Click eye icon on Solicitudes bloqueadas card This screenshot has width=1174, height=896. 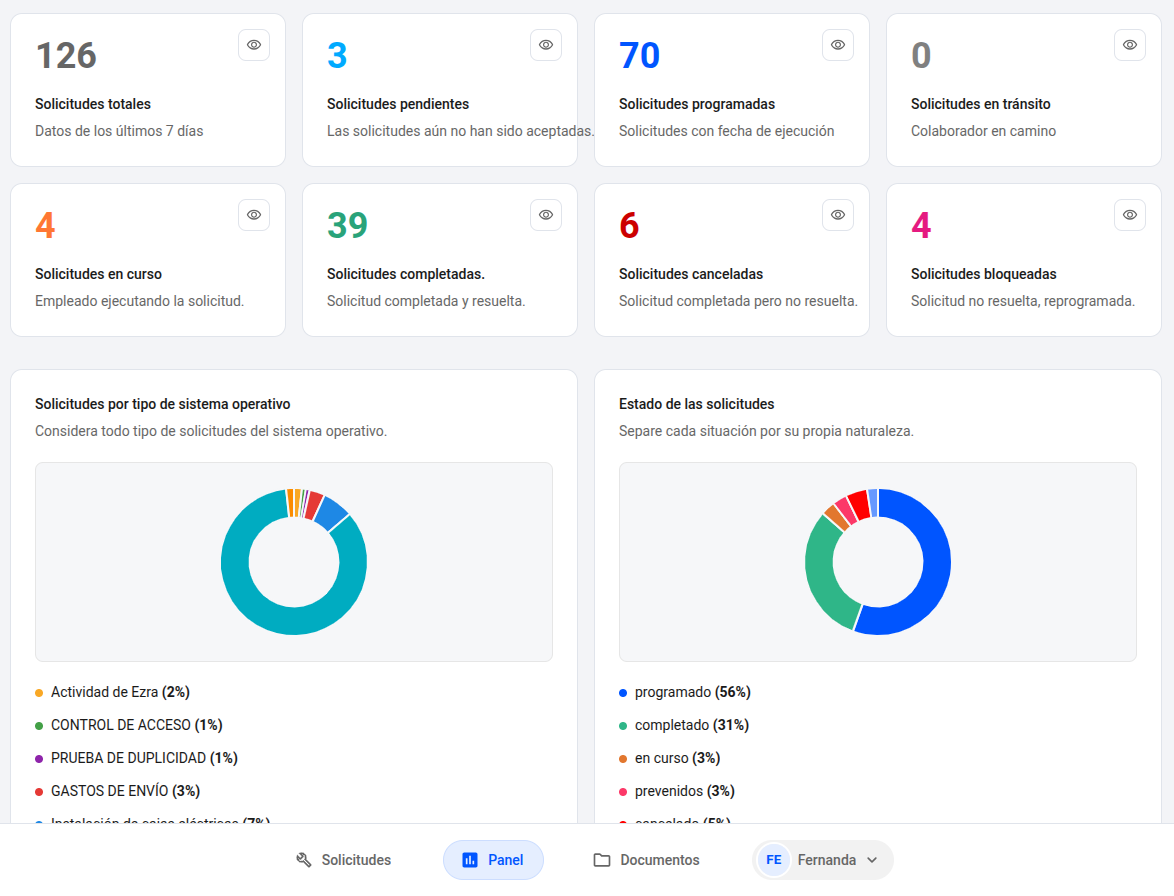pos(1130,215)
